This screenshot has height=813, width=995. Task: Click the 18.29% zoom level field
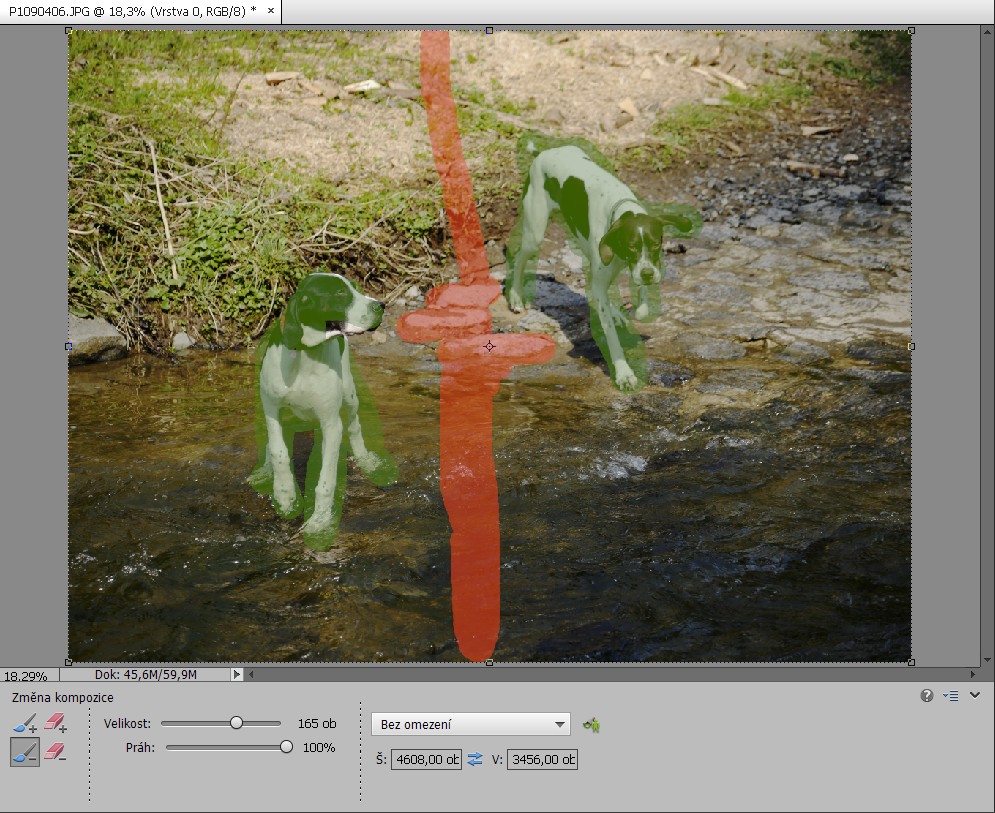[28, 676]
